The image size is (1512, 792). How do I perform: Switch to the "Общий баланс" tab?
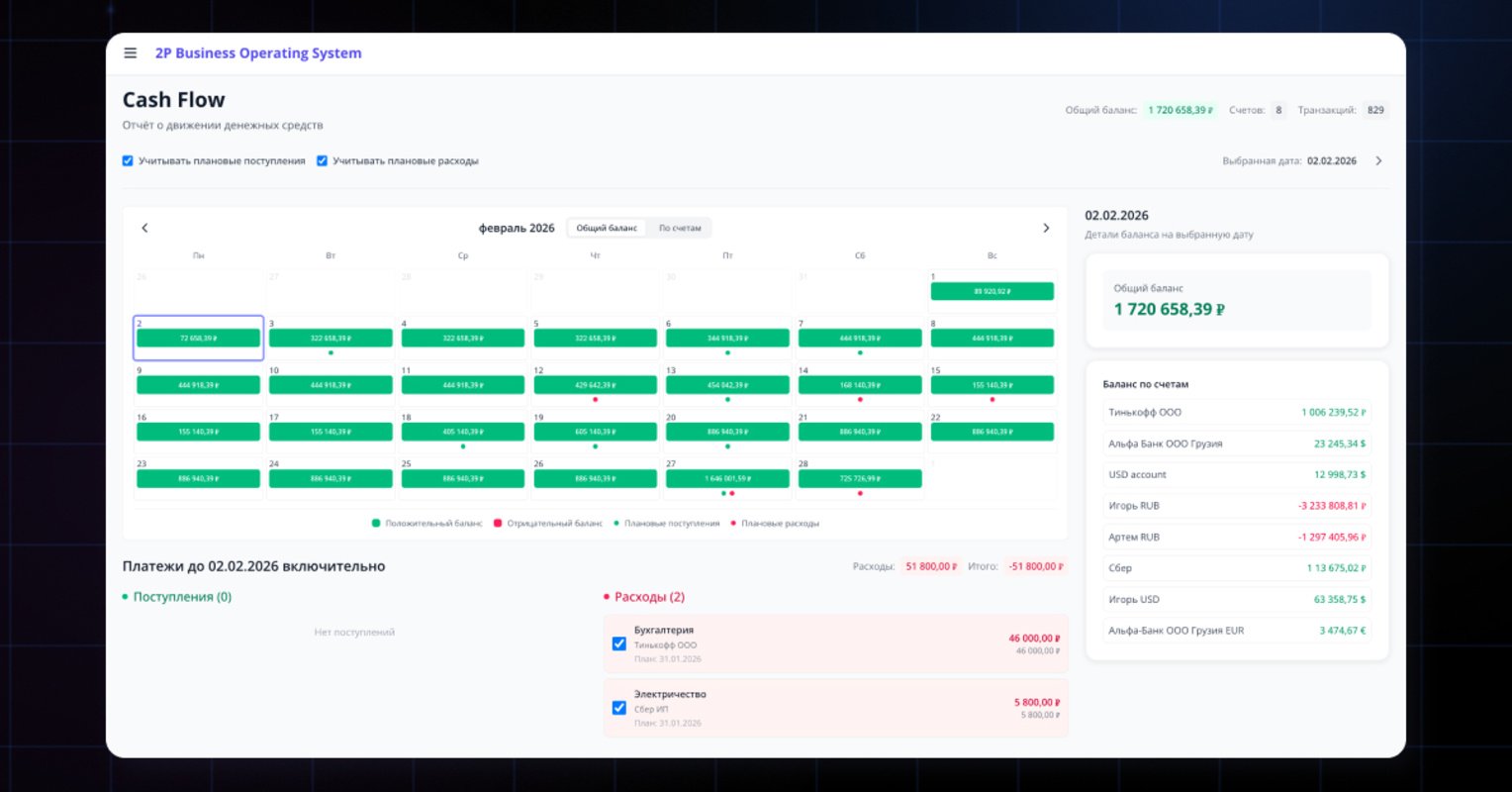coord(607,228)
